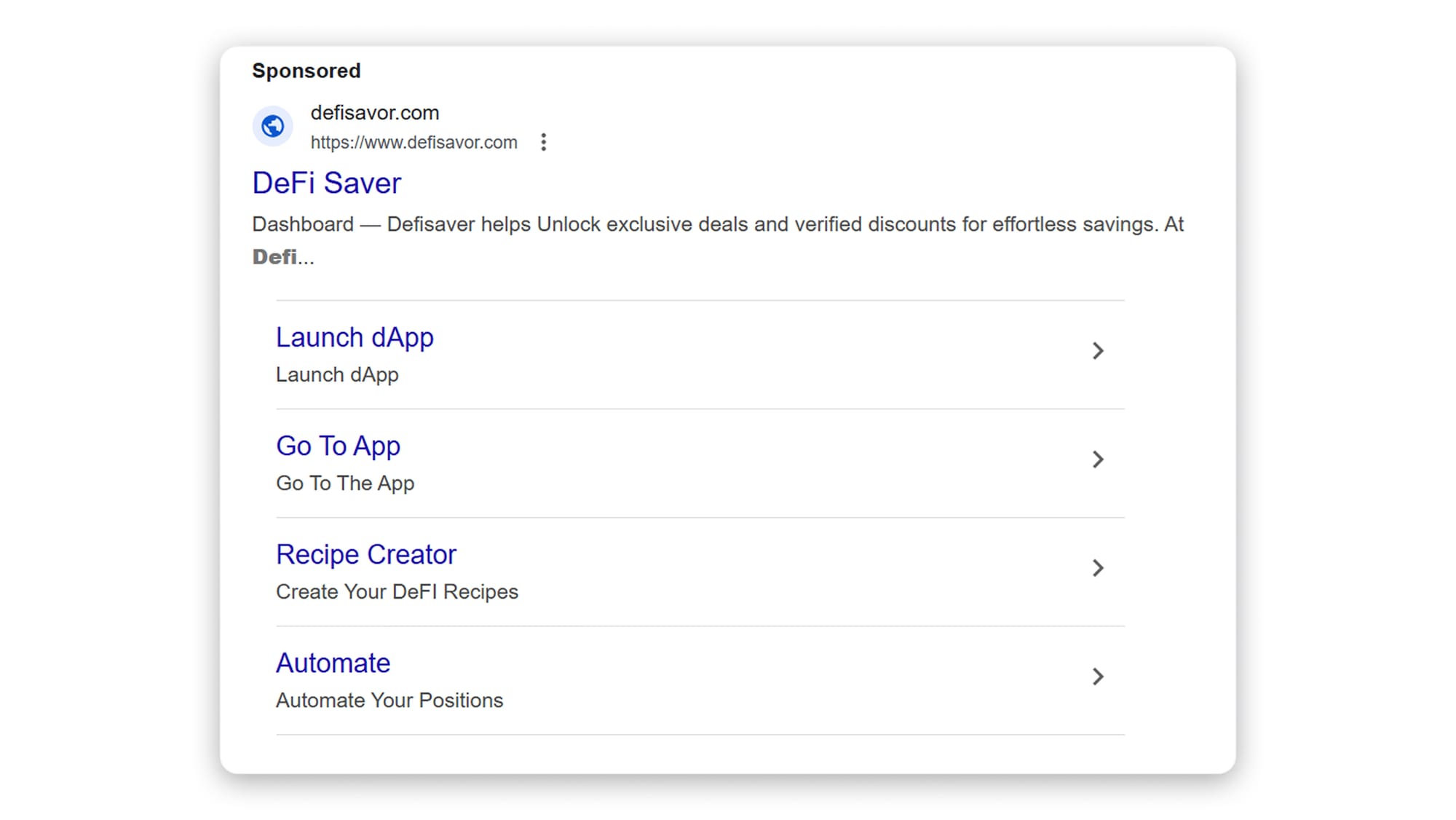Expand the Launch dApp row chevron

(1098, 351)
